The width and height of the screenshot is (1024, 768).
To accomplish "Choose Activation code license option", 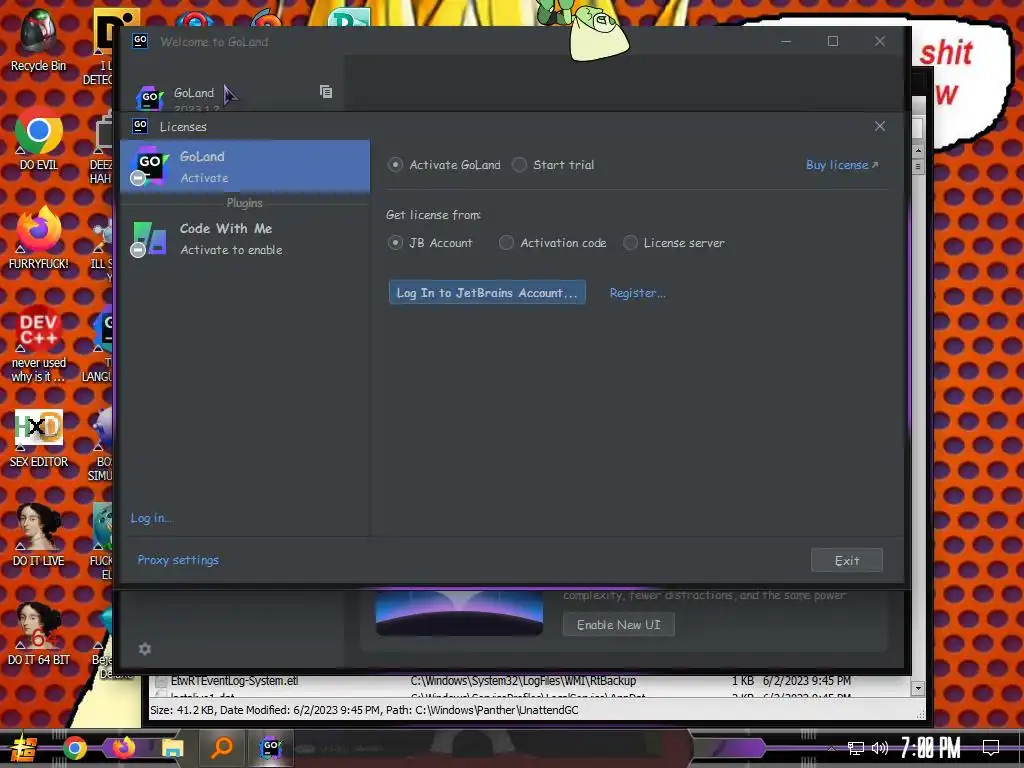I will (506, 242).
